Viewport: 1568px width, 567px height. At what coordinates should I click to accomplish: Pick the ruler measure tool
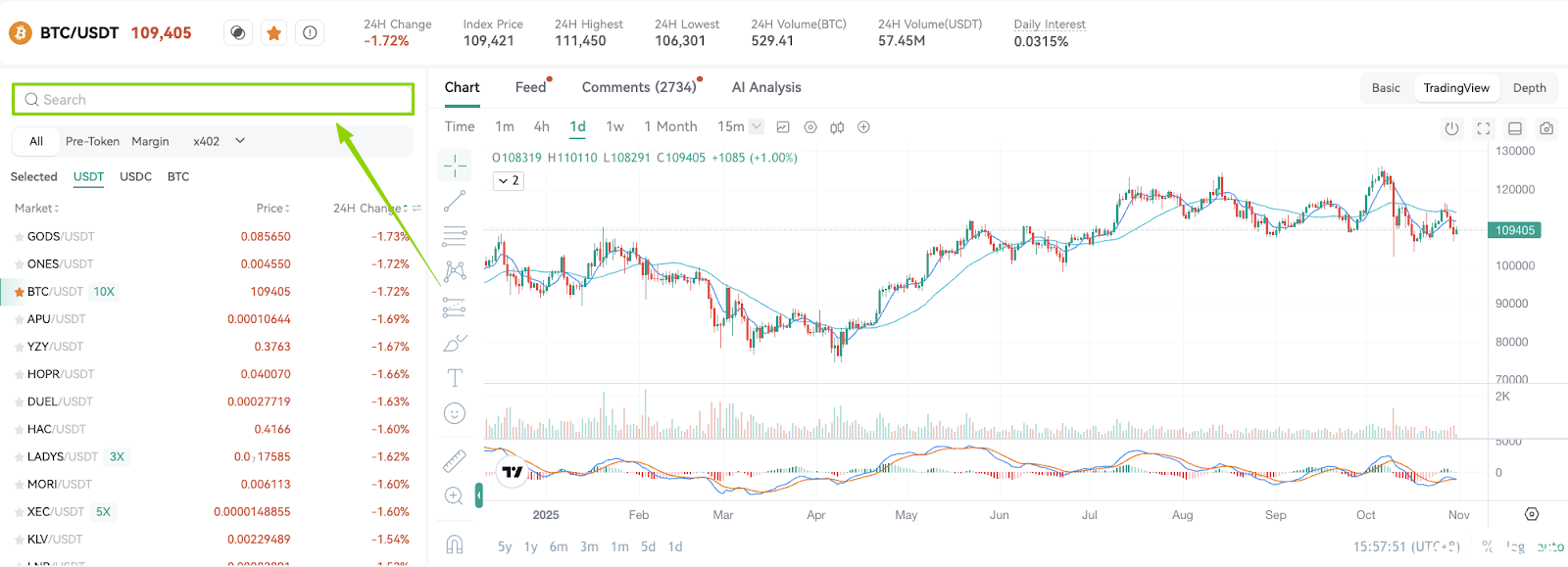coord(455,460)
